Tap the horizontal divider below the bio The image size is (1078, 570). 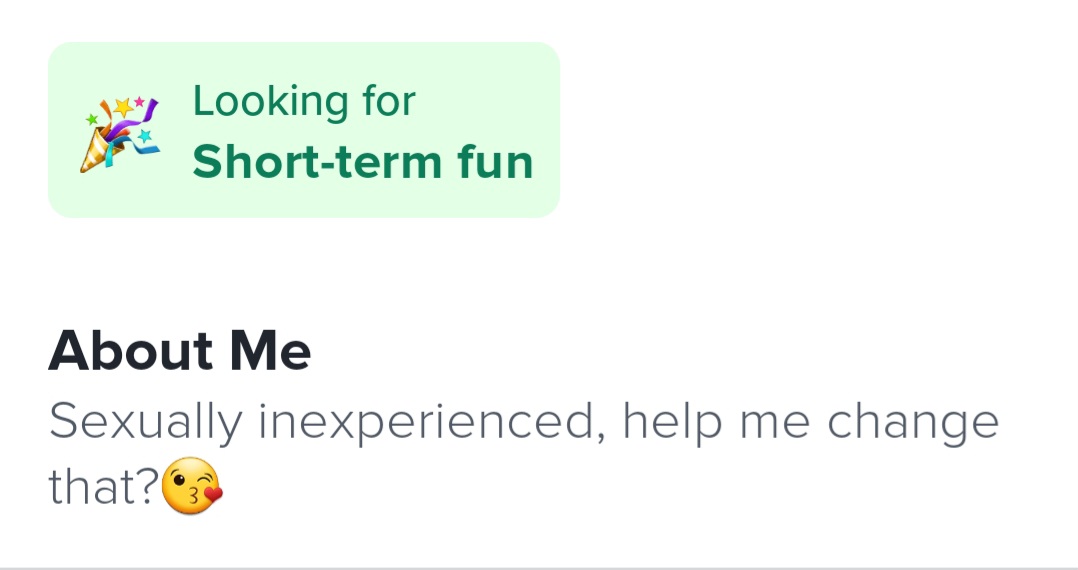click(x=539, y=567)
